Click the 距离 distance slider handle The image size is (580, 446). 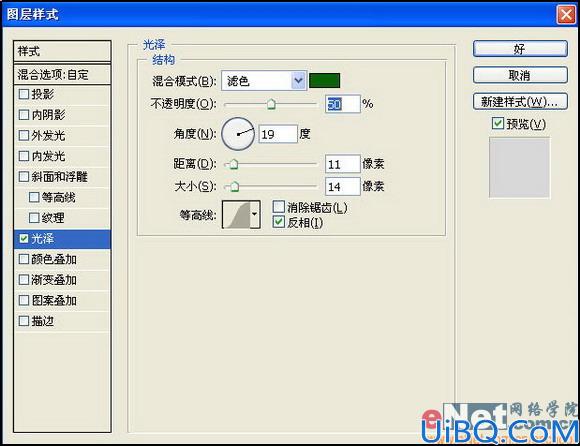point(234,164)
